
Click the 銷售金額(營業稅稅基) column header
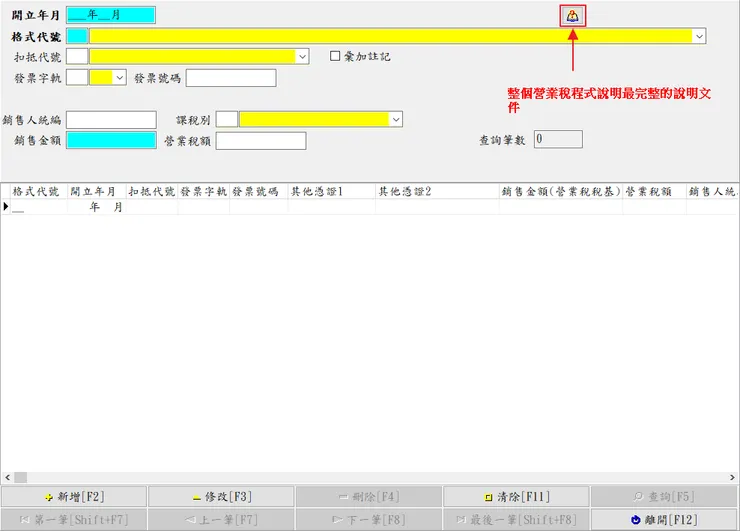(x=561, y=191)
